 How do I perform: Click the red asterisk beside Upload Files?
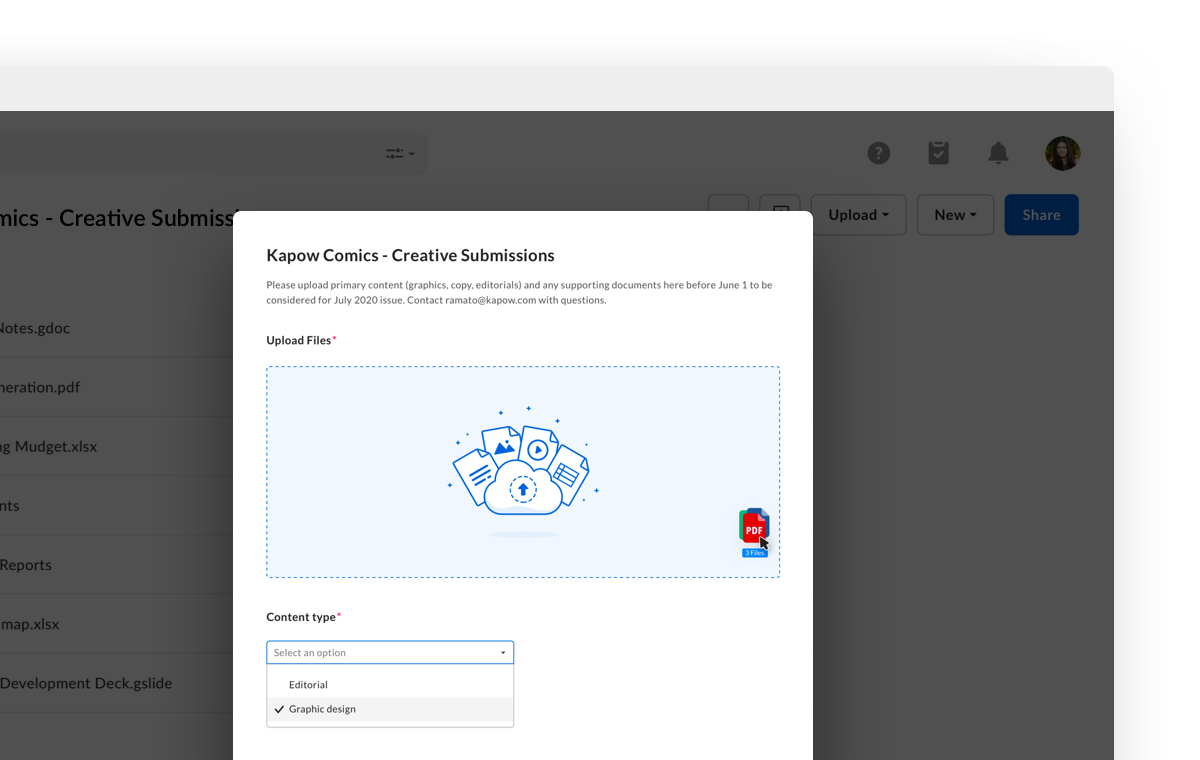pos(336,336)
